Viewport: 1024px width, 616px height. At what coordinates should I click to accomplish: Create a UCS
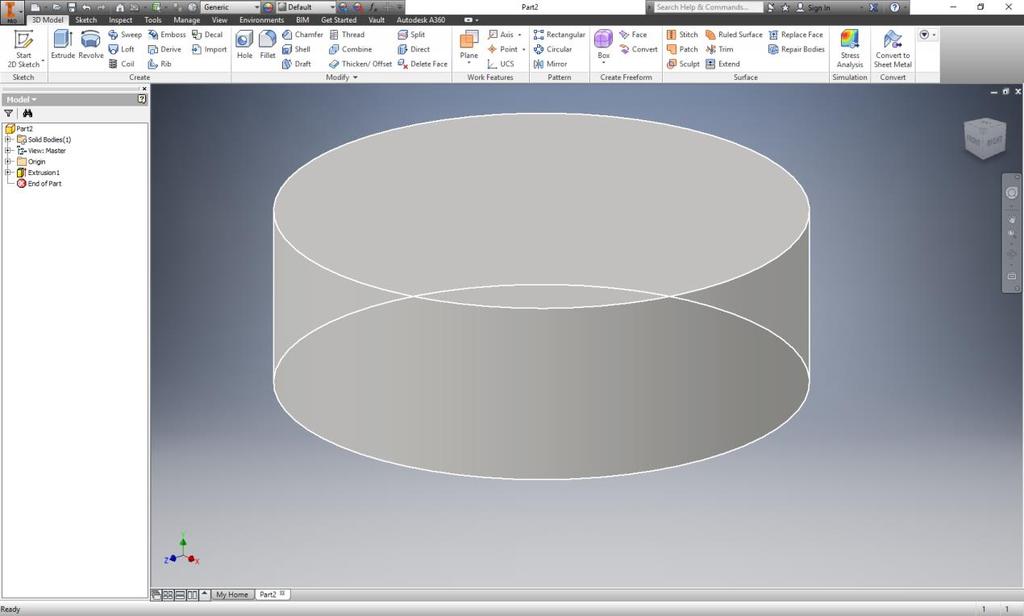click(x=501, y=64)
